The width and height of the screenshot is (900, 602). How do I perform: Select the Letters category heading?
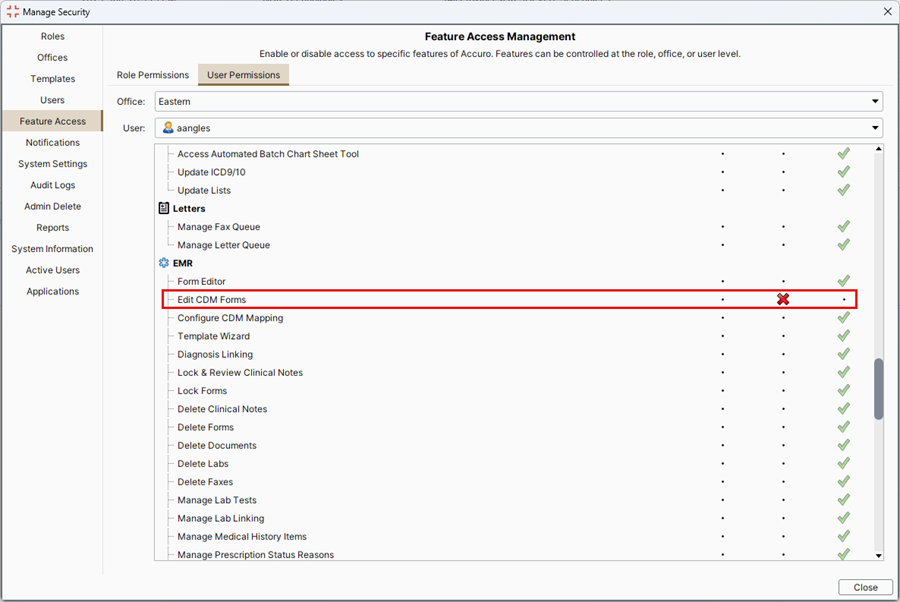point(189,208)
